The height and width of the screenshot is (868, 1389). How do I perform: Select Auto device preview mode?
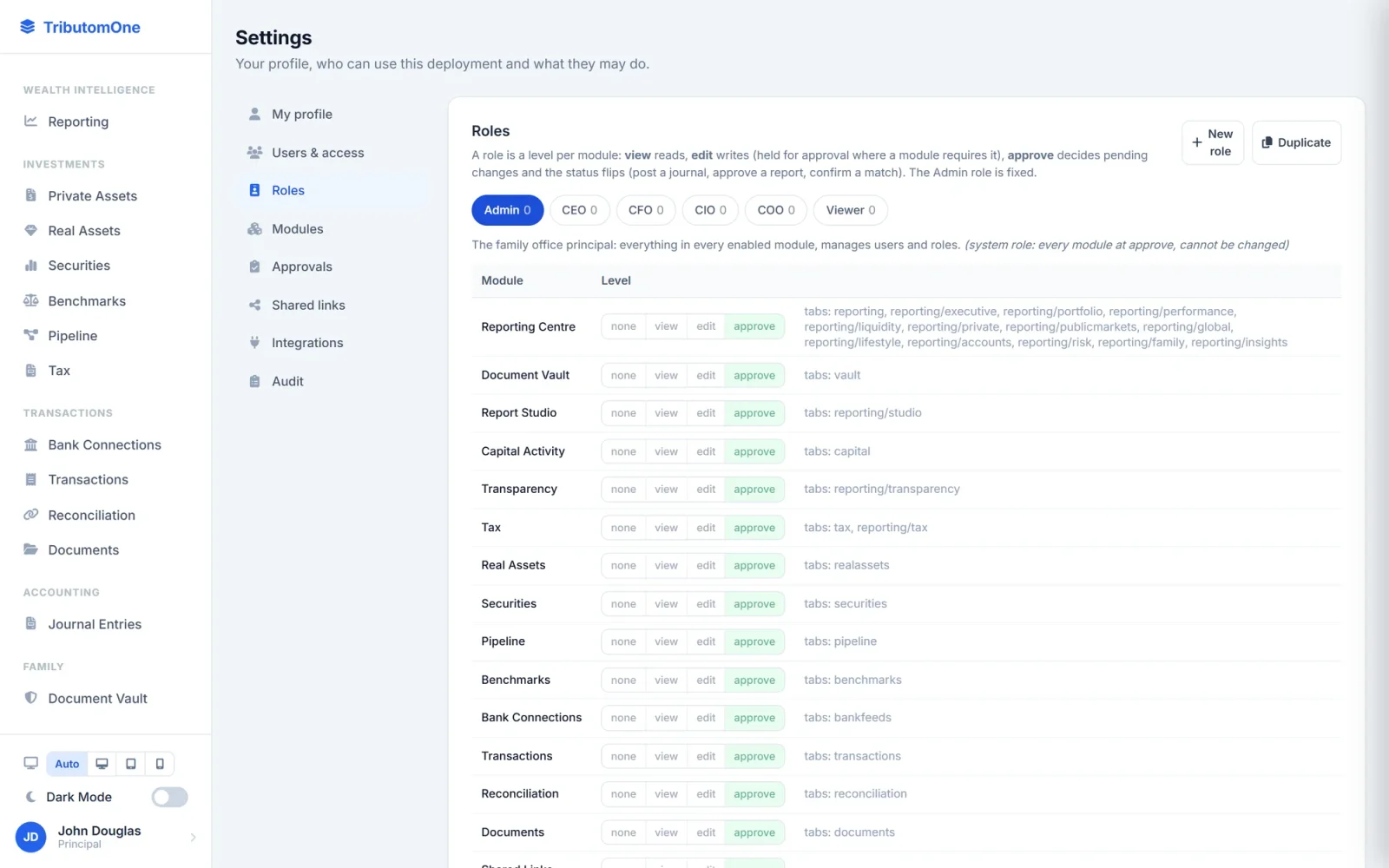pyautogui.click(x=67, y=764)
